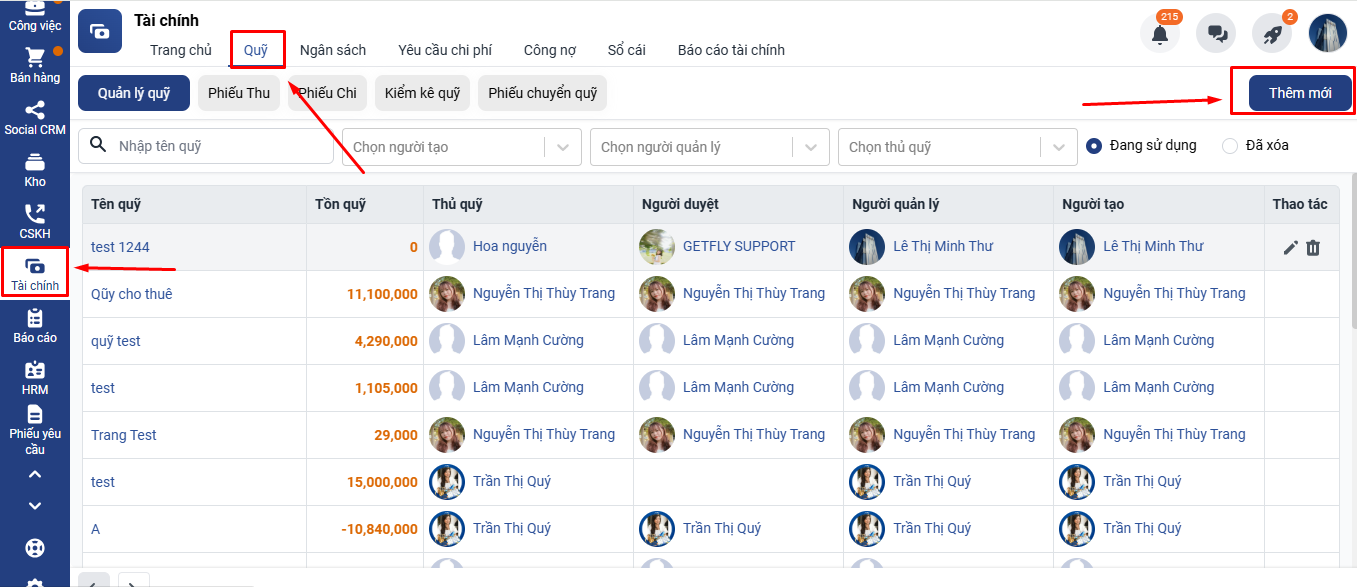This screenshot has width=1357, height=587.
Task: Switch to the Ngân sách tab
Action: pyautogui.click(x=333, y=50)
